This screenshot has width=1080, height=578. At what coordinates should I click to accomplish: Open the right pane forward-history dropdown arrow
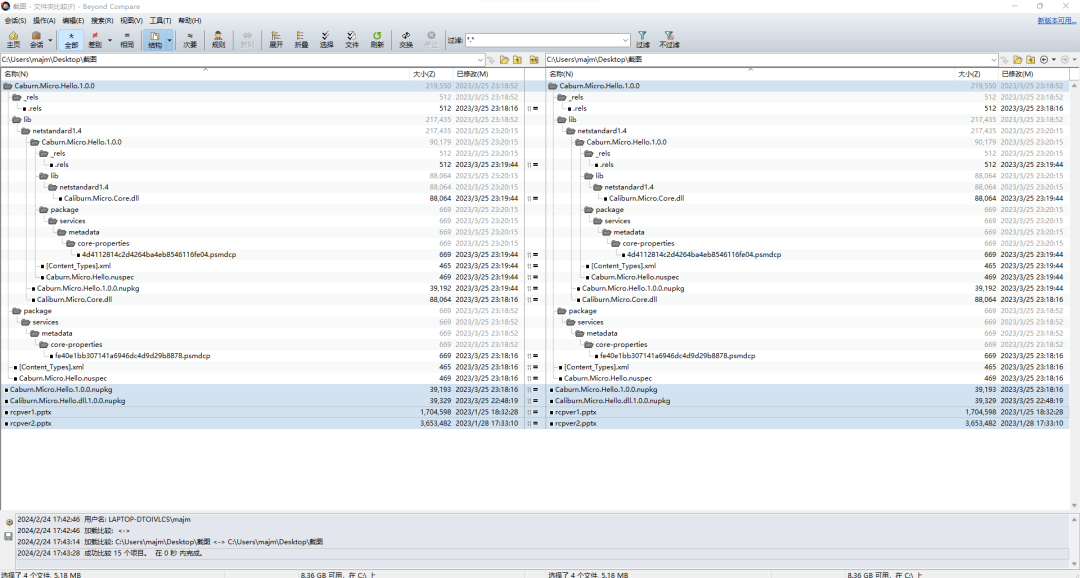tap(1074, 60)
